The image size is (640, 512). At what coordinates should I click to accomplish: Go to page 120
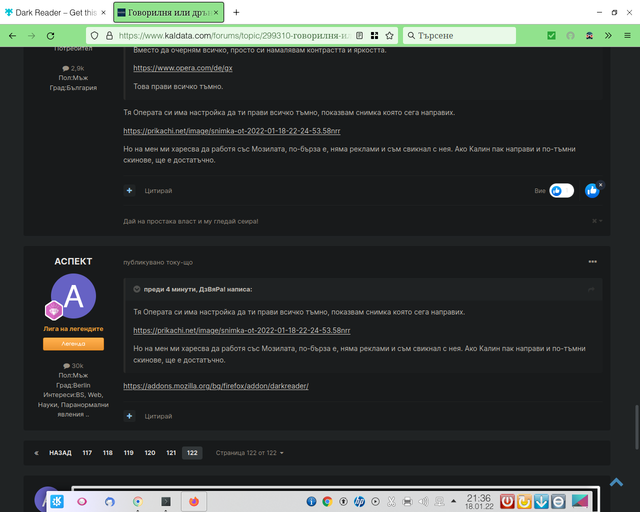coord(150,453)
